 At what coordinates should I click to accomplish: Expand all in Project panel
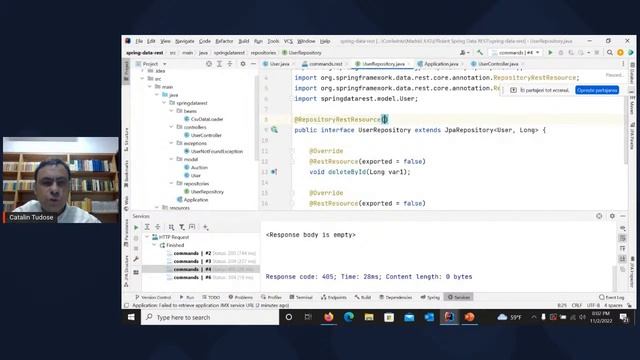click(220, 64)
